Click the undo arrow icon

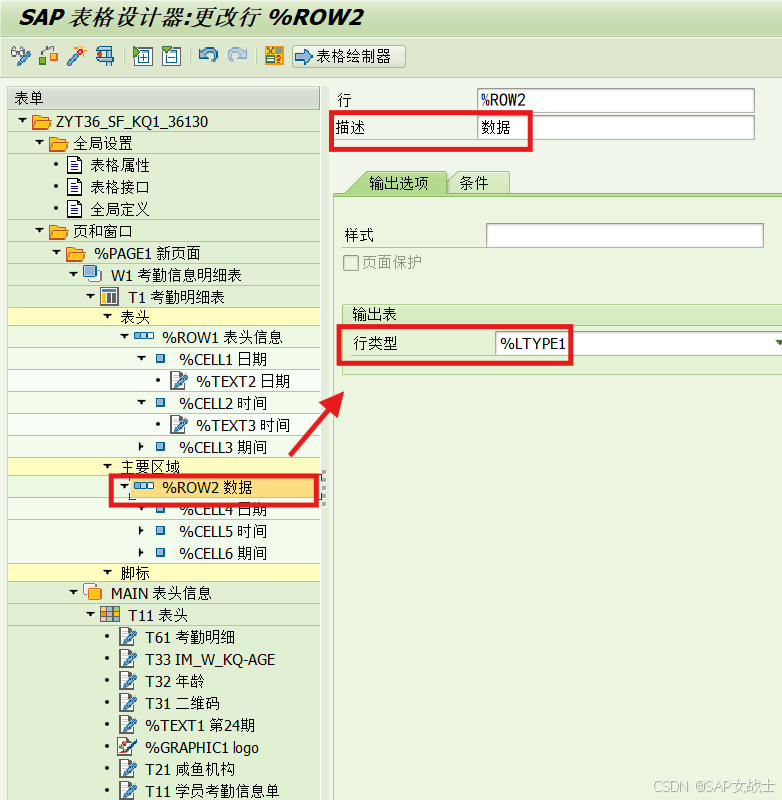click(x=208, y=55)
